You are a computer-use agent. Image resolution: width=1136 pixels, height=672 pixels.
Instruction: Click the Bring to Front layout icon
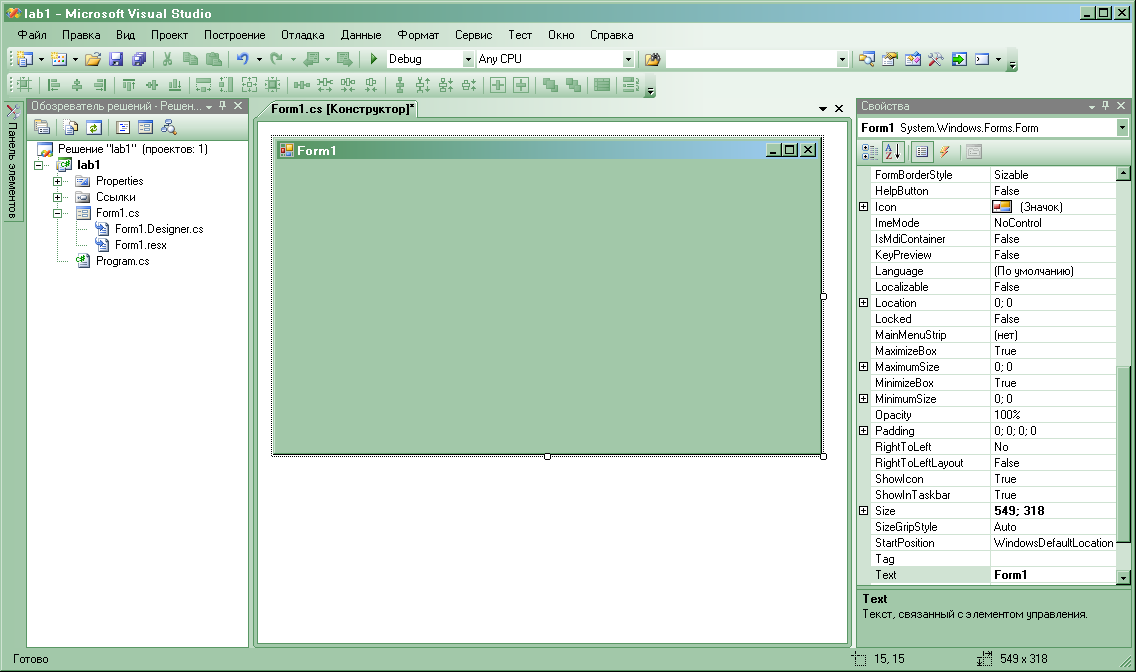[x=551, y=85]
